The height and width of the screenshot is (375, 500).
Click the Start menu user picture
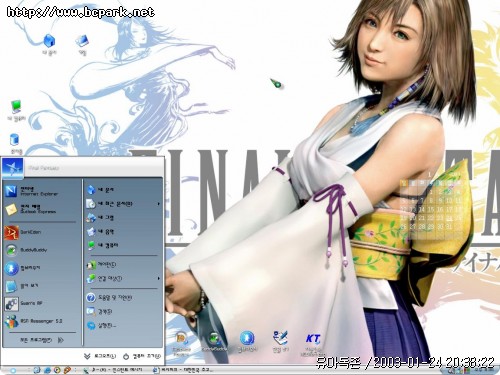point(13,168)
